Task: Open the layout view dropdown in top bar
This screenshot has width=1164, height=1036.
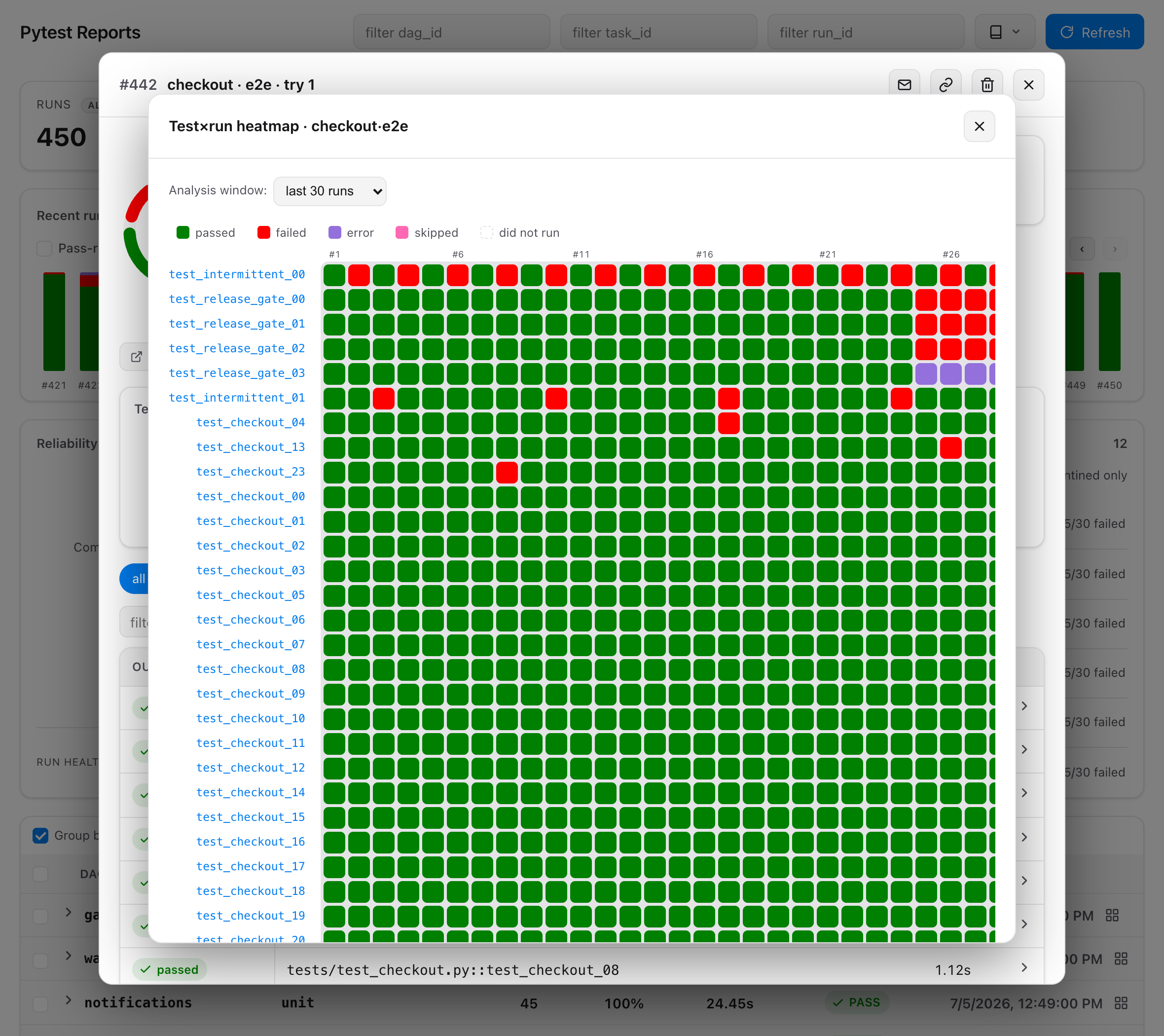Action: [x=1005, y=33]
